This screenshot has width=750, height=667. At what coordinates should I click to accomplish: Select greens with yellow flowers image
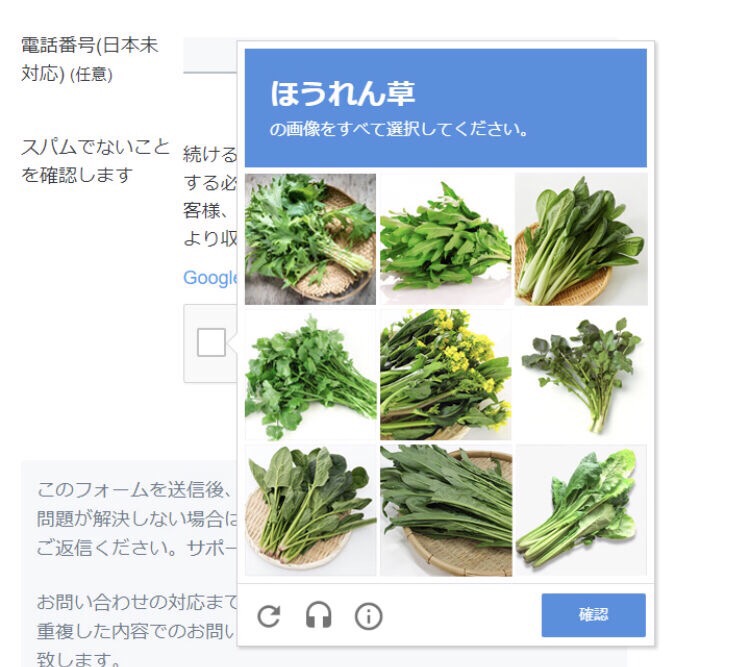tap(446, 375)
